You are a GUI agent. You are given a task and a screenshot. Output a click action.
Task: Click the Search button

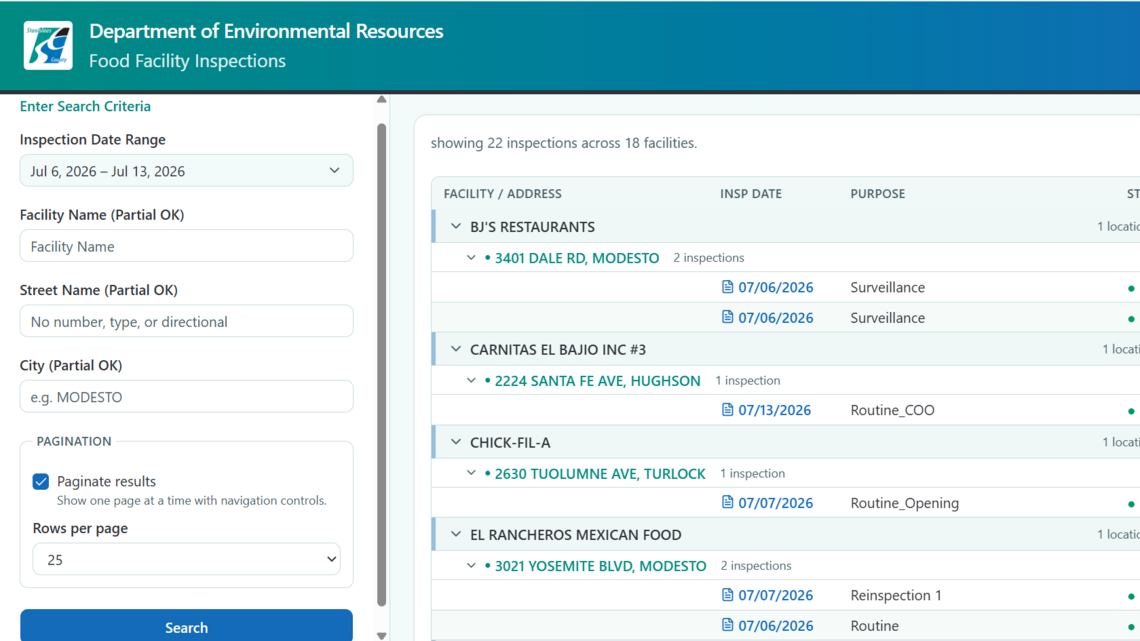click(186, 626)
